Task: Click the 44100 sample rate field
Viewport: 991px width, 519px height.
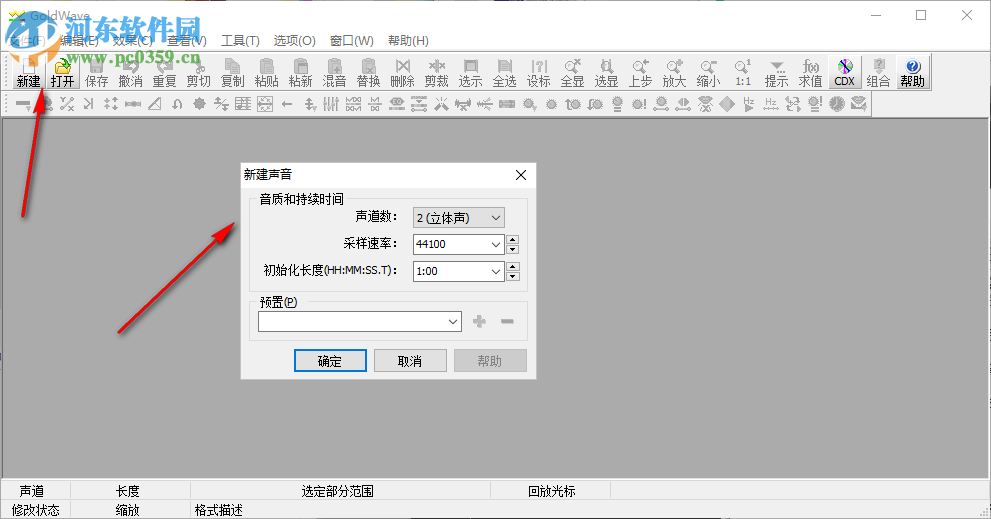Action: click(x=451, y=244)
